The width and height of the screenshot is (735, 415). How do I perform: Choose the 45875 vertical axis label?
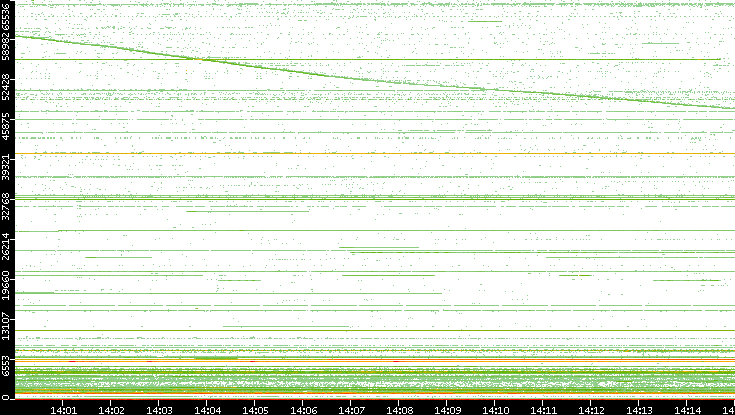click(x=5, y=126)
